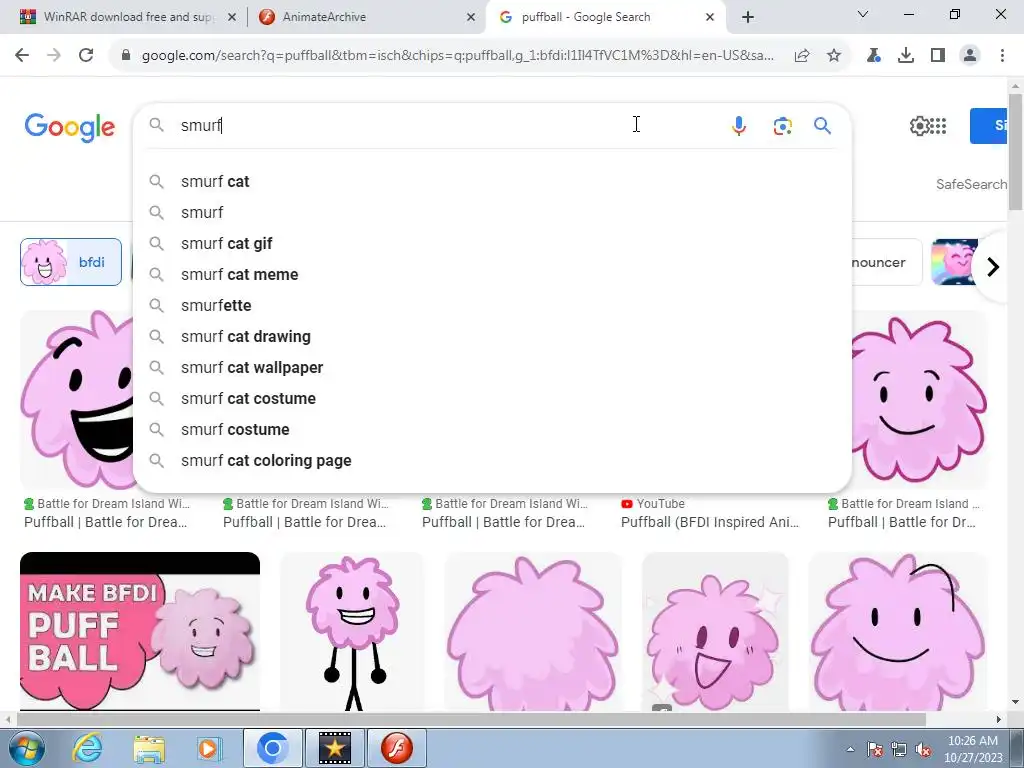Open Windows Explorer folder in taskbar

click(x=149, y=748)
